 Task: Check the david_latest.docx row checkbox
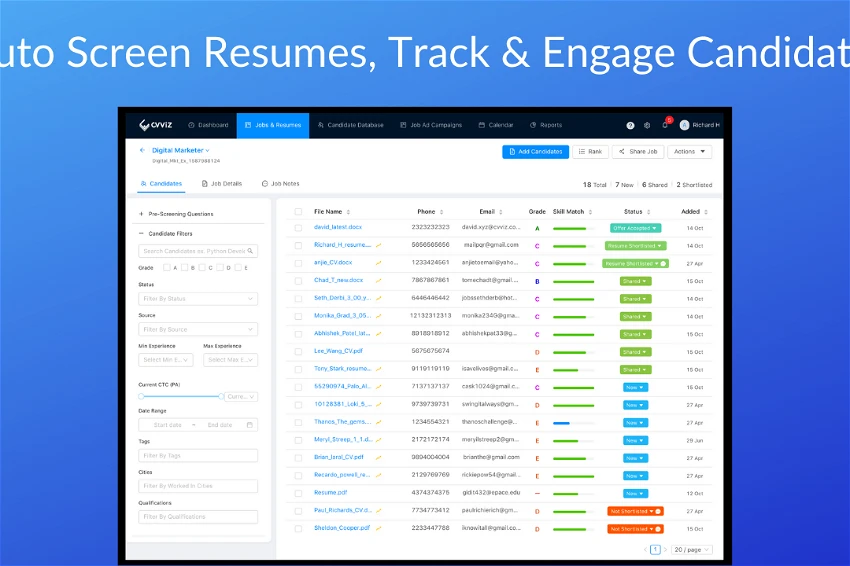click(298, 228)
